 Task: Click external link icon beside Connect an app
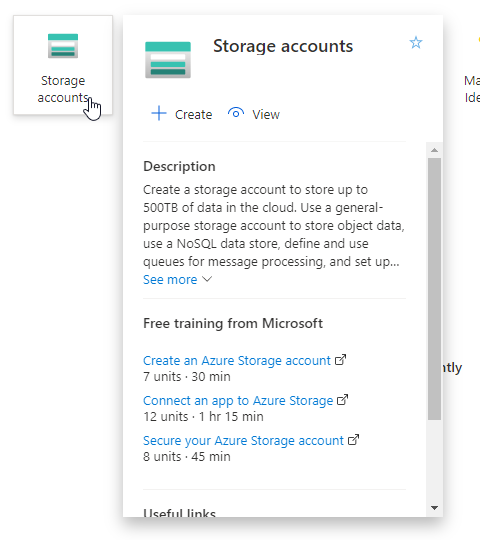tap(343, 399)
